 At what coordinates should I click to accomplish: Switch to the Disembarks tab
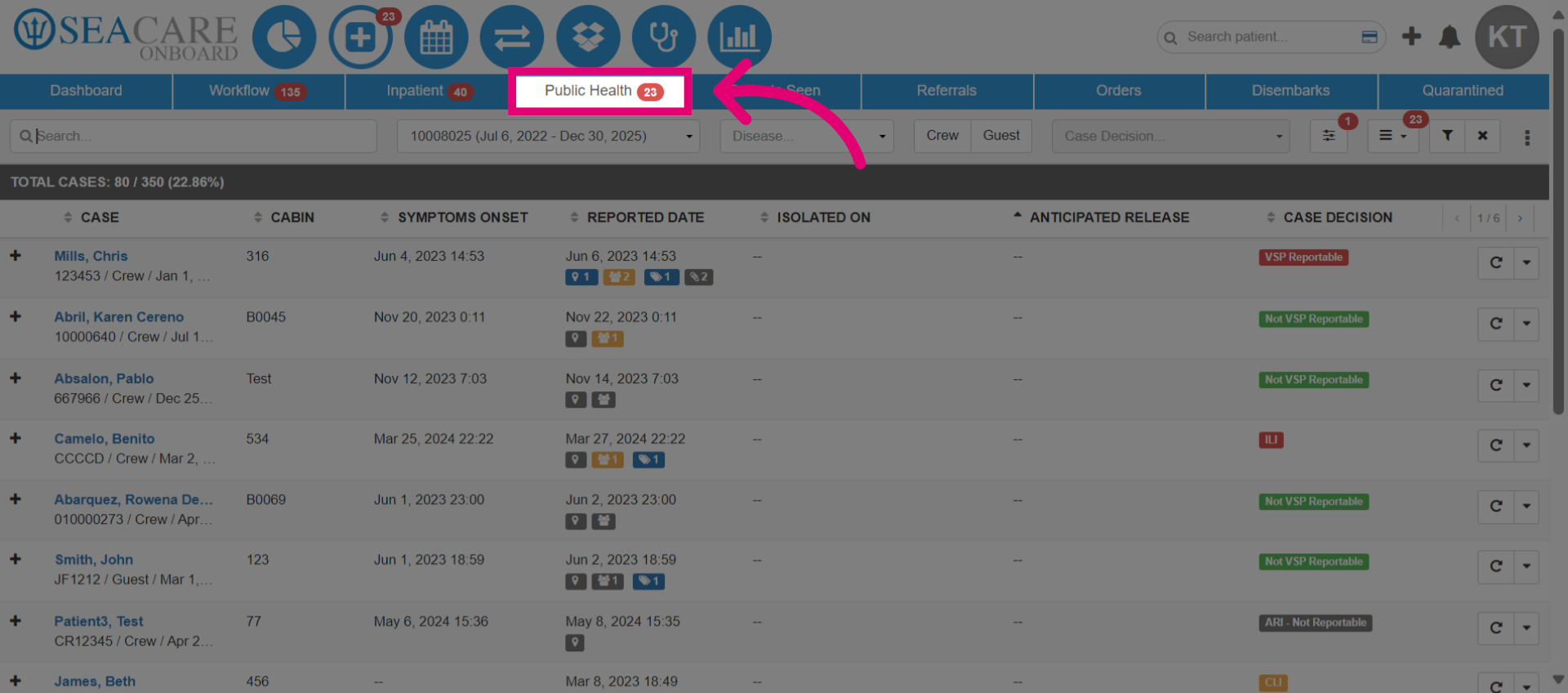click(x=1290, y=91)
